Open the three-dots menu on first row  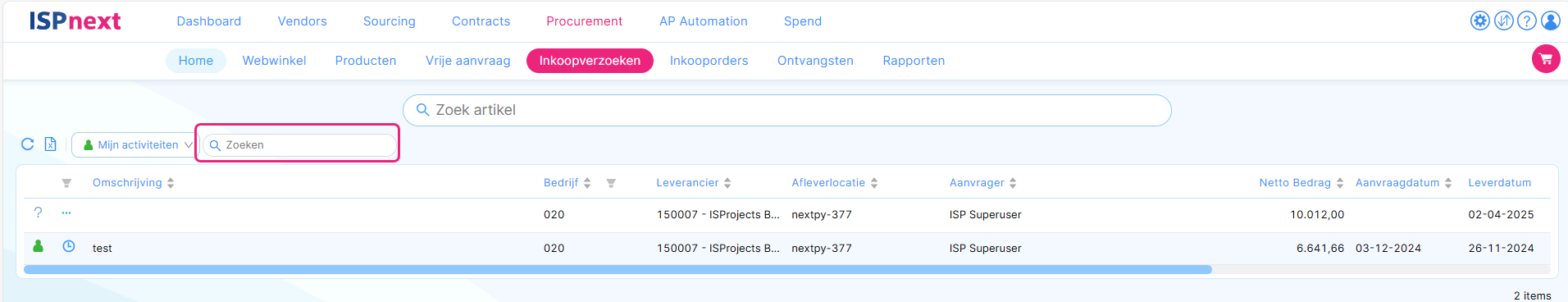(x=66, y=213)
